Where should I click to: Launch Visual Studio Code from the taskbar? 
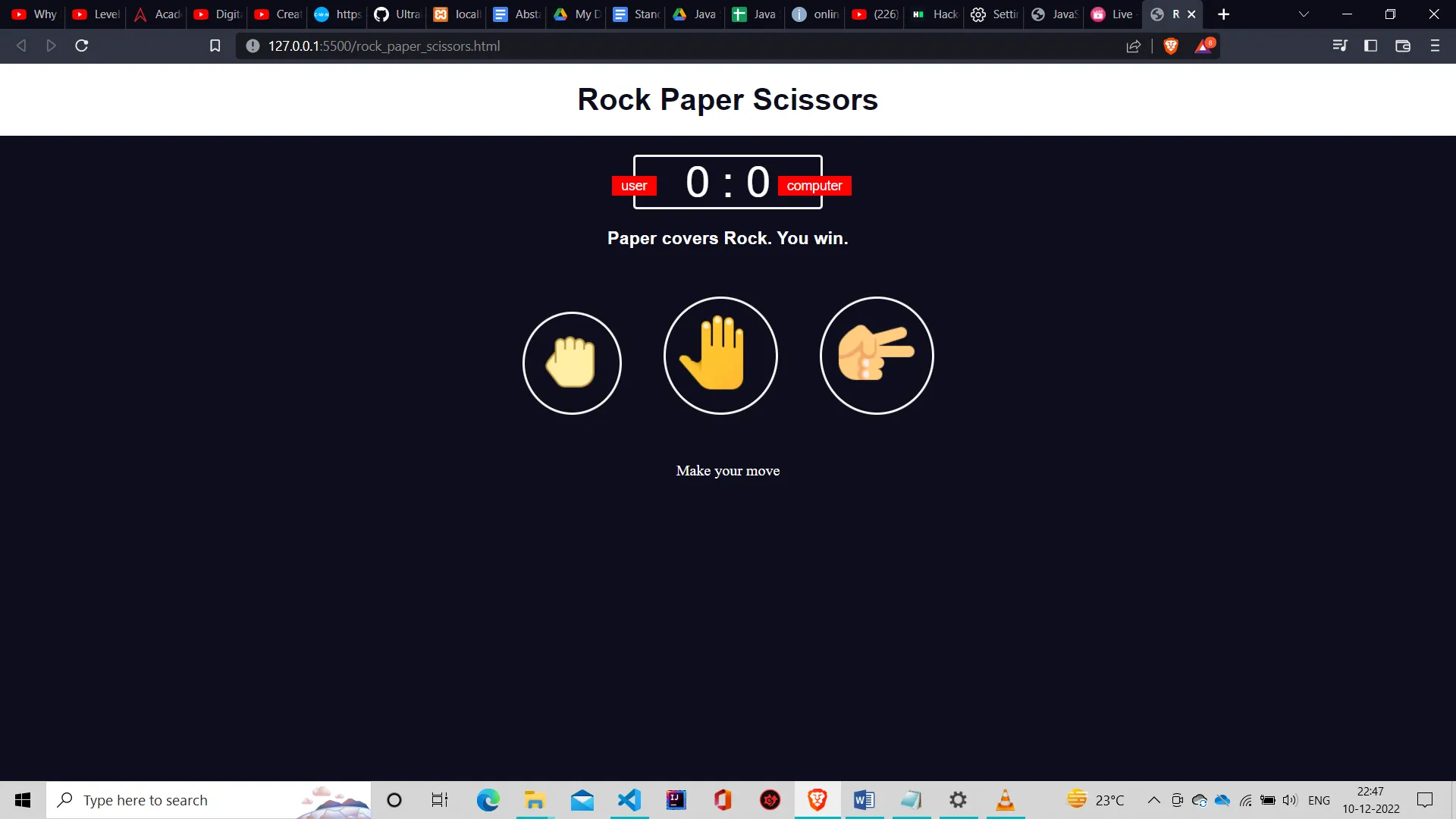[629, 800]
